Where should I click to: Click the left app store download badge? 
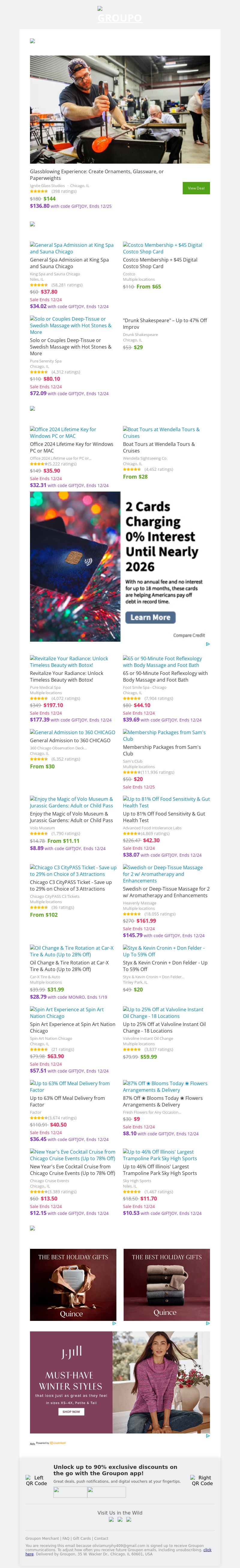(70, 1492)
